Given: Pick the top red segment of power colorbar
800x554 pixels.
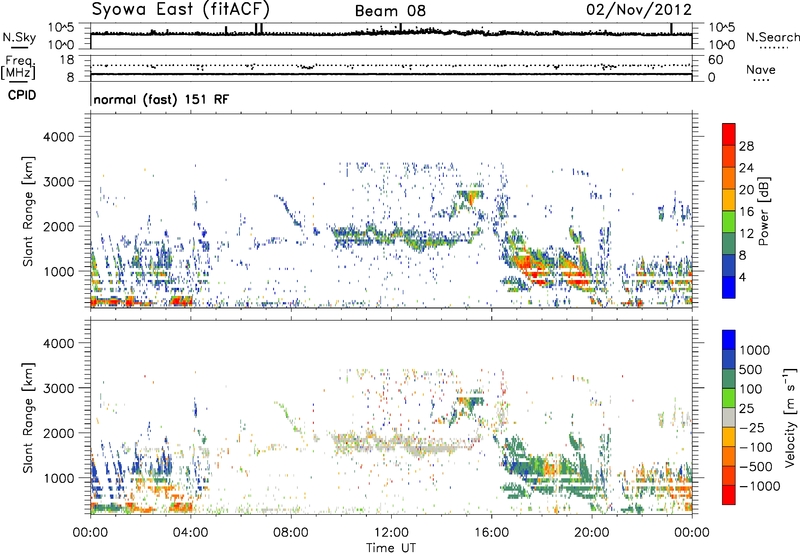Looking at the screenshot, I should [729, 134].
